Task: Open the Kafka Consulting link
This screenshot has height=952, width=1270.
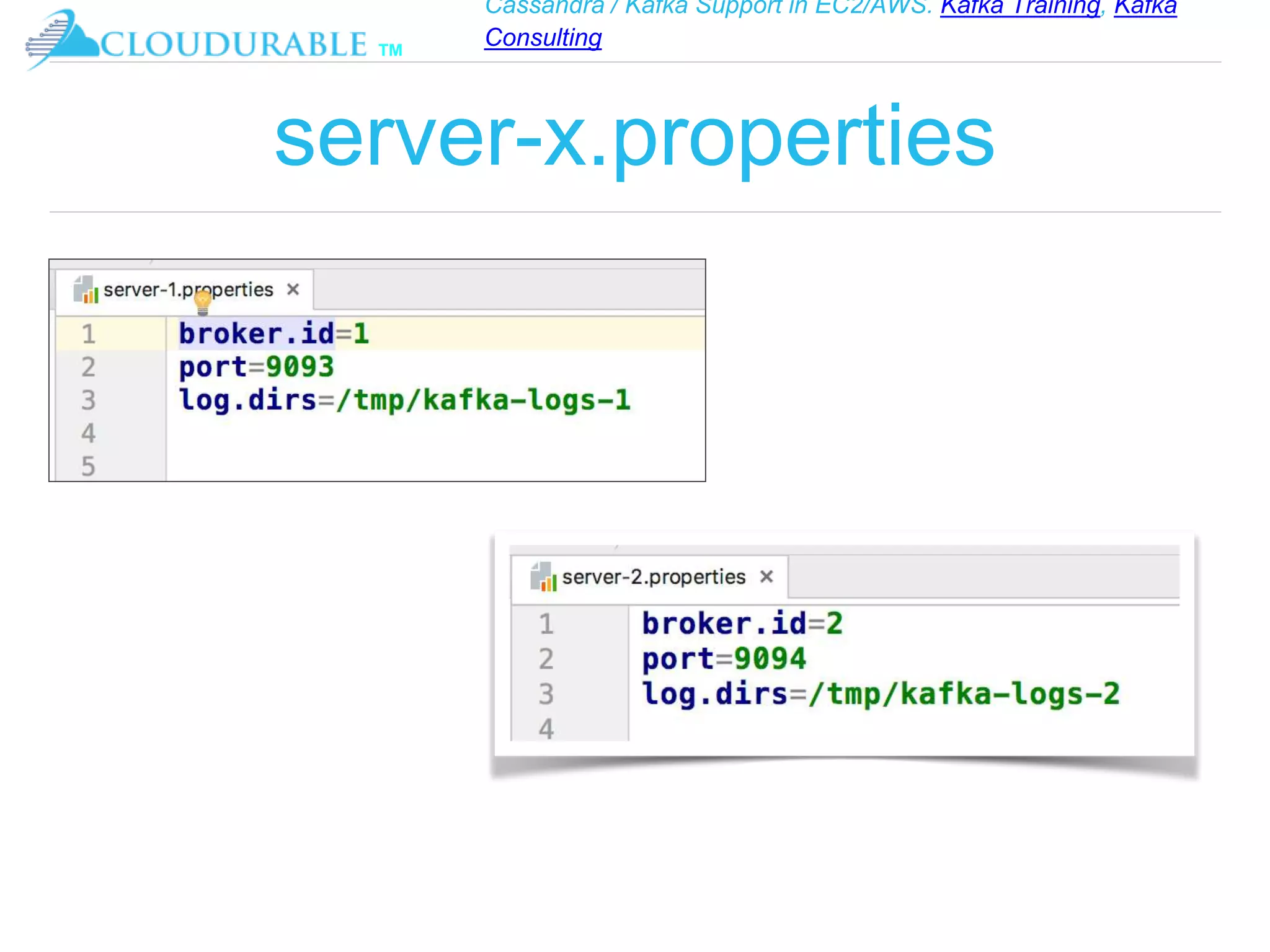Action: 543,38
